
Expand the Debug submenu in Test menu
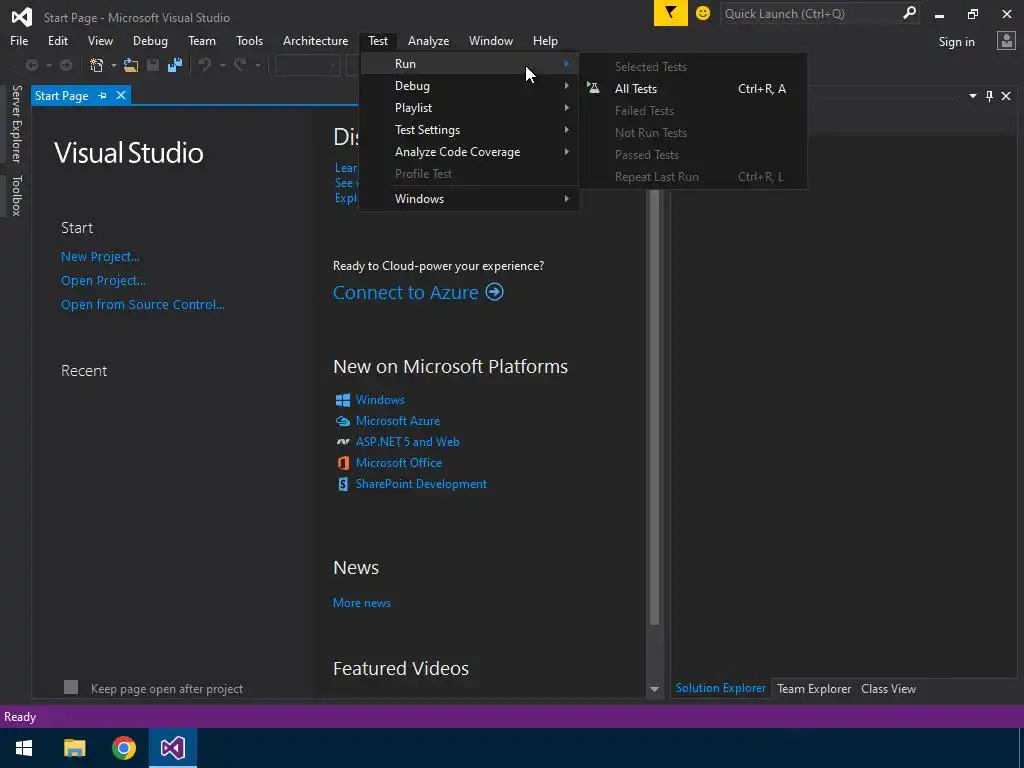pos(469,86)
